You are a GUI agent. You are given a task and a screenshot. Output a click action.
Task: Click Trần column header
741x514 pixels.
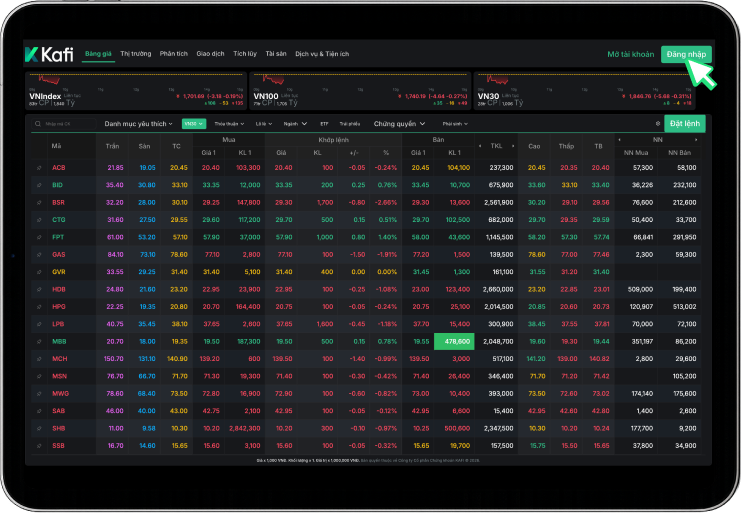[x=112, y=146]
